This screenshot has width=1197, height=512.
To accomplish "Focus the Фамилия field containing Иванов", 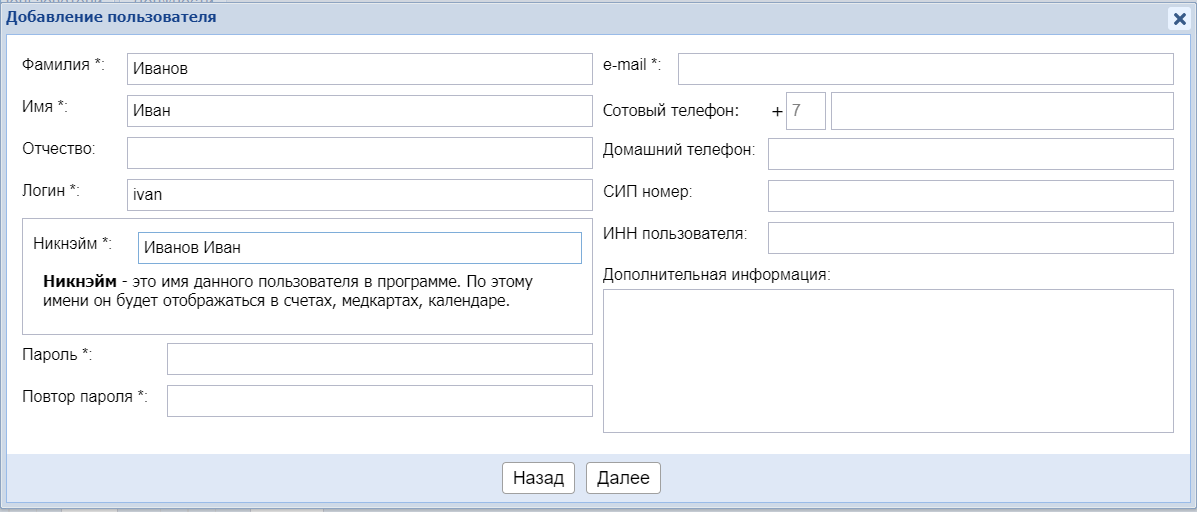I will [359, 69].
